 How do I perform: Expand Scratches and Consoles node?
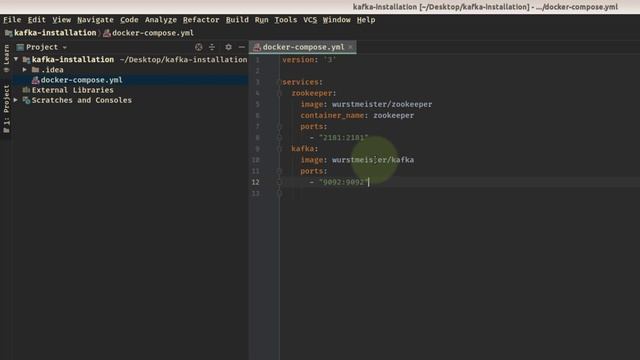16,100
